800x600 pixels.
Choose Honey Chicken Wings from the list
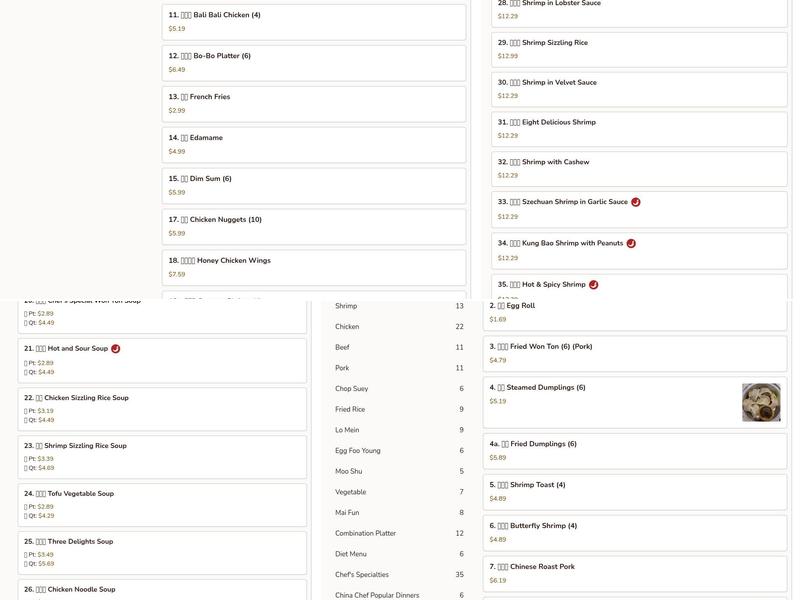(313, 267)
